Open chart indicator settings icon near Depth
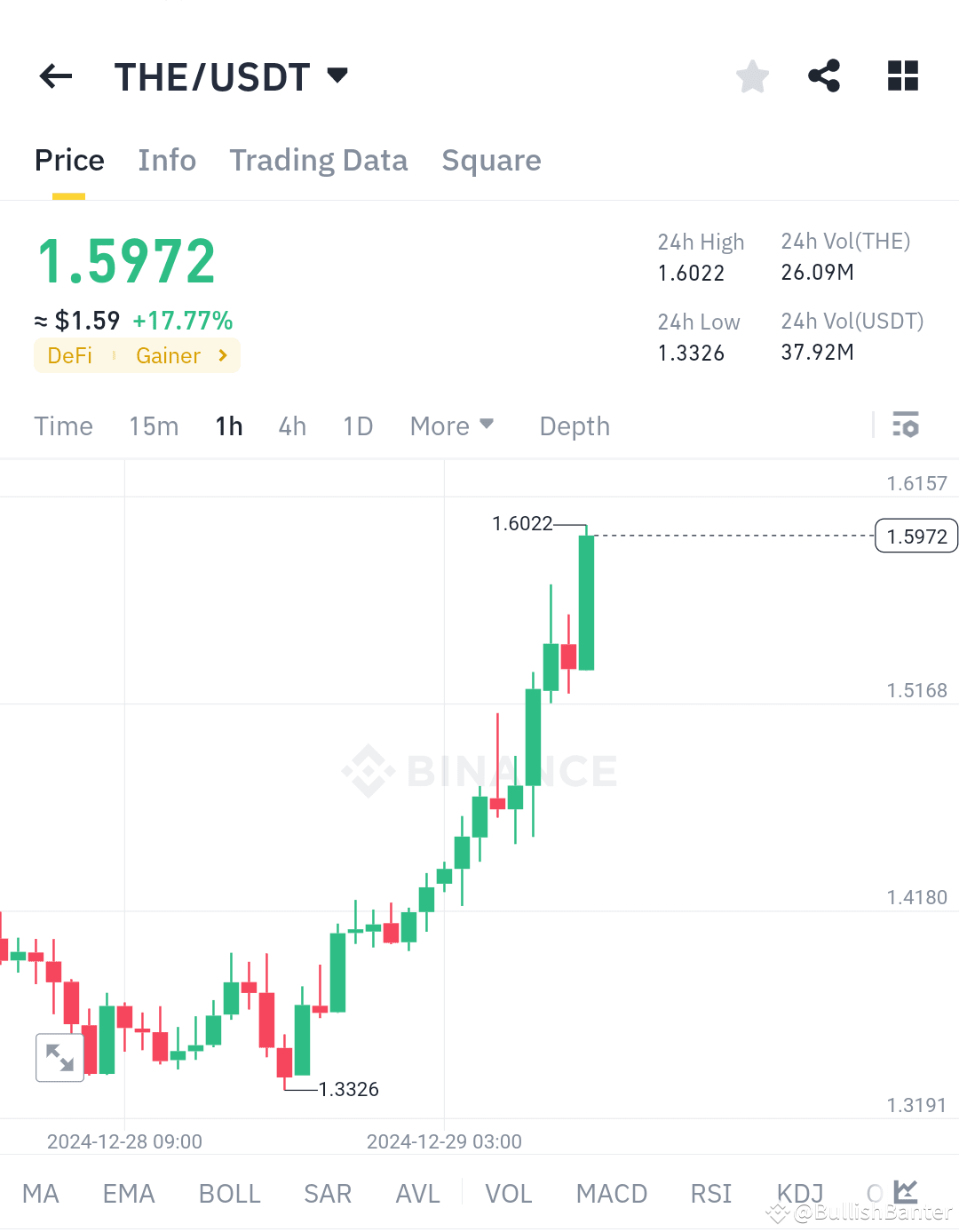Viewport: 959px width, 1232px height. point(907,425)
